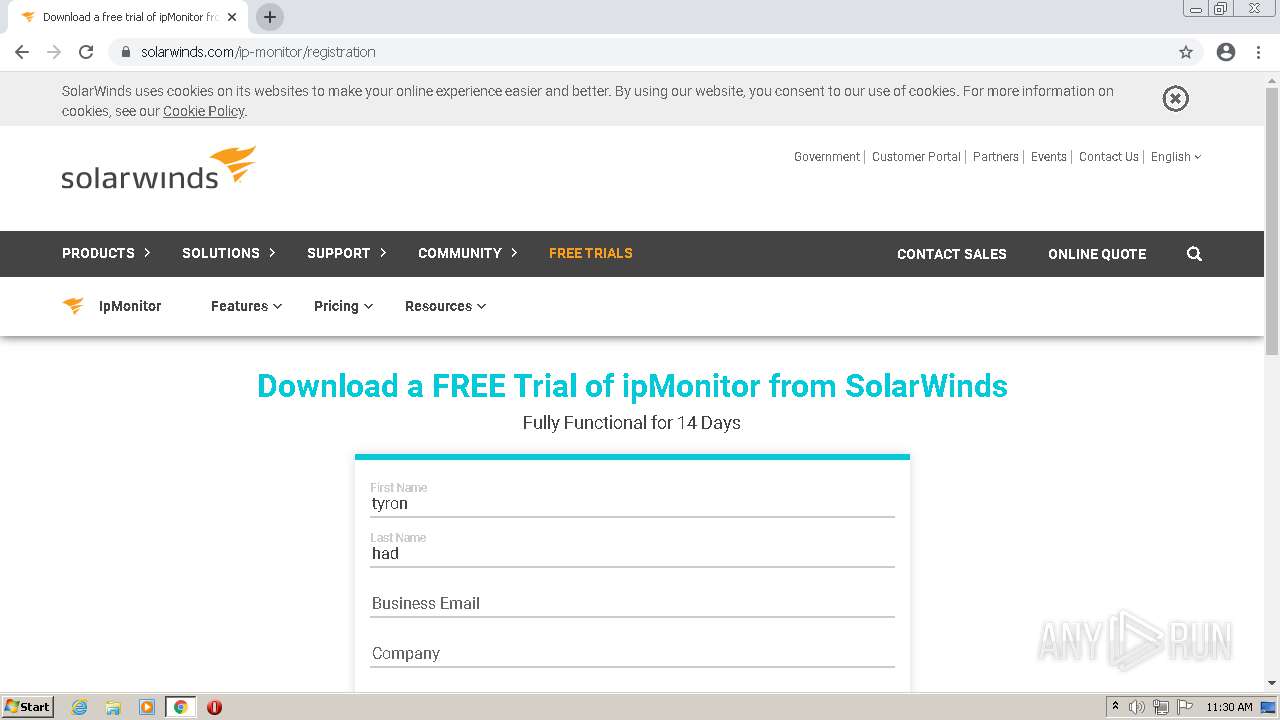Expand the PRODUCTS menu
The width and height of the screenshot is (1280, 720).
click(x=106, y=253)
